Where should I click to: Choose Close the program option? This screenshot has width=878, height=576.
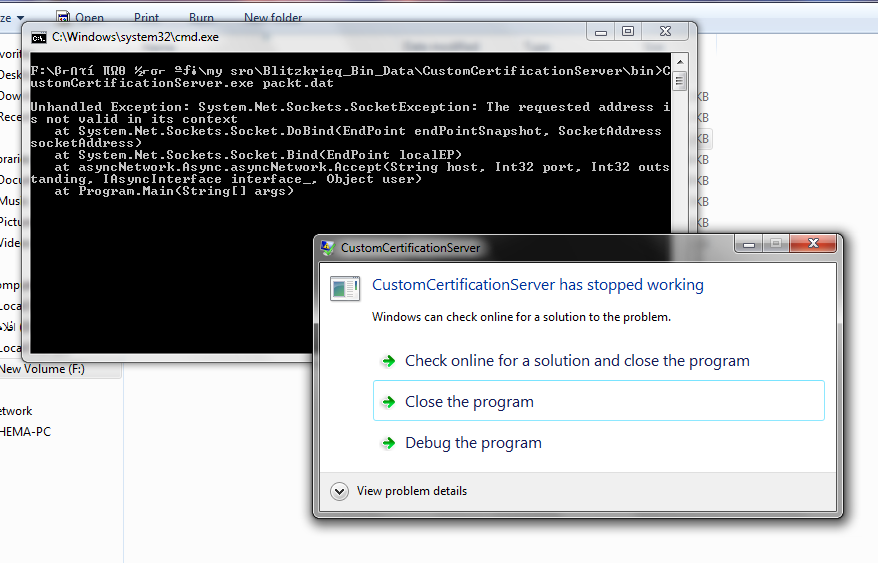[469, 402]
